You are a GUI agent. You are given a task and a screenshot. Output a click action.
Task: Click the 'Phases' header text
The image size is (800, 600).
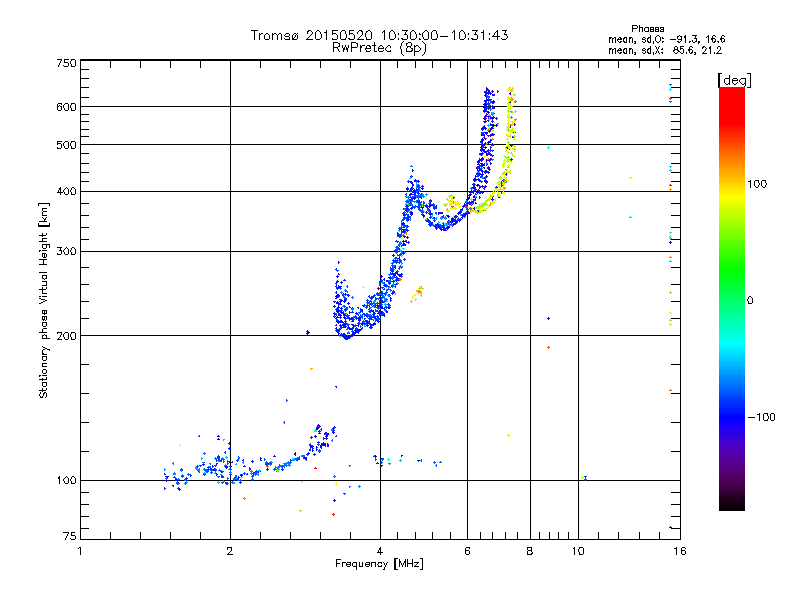tap(647, 29)
